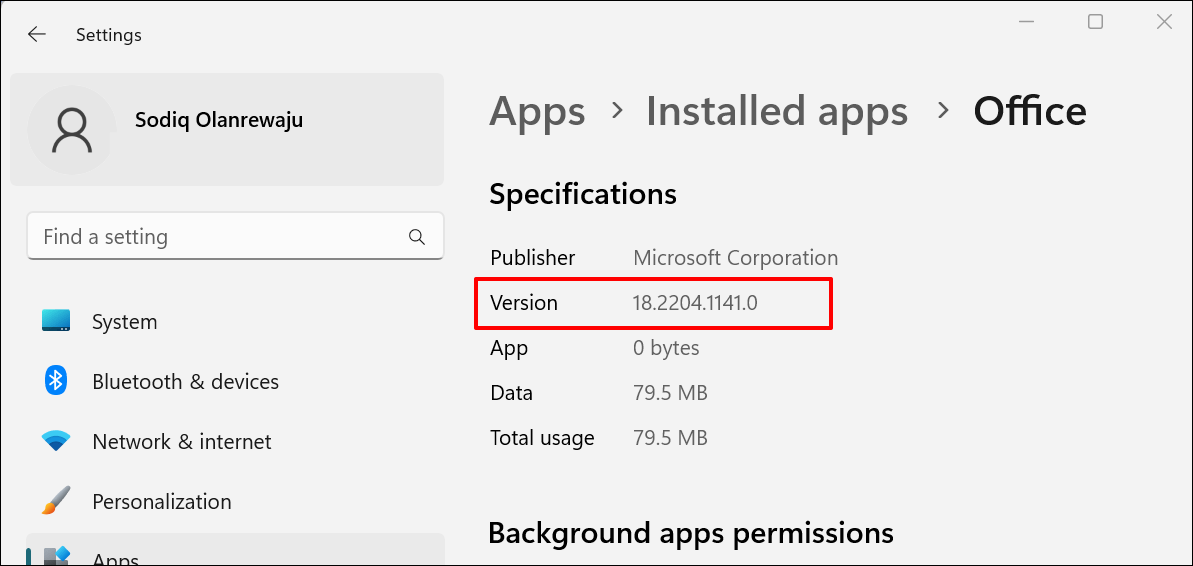Click the Personalization paintbrush icon
The image size is (1193, 566).
56,501
